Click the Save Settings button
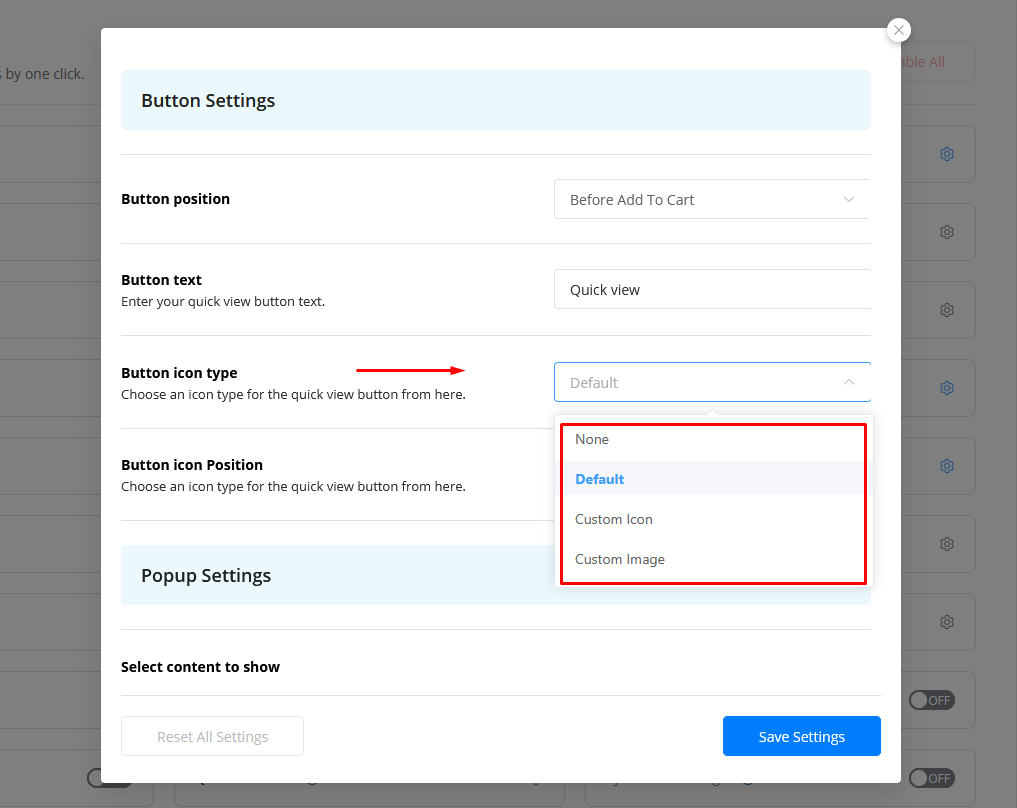1017x808 pixels. [x=801, y=736]
